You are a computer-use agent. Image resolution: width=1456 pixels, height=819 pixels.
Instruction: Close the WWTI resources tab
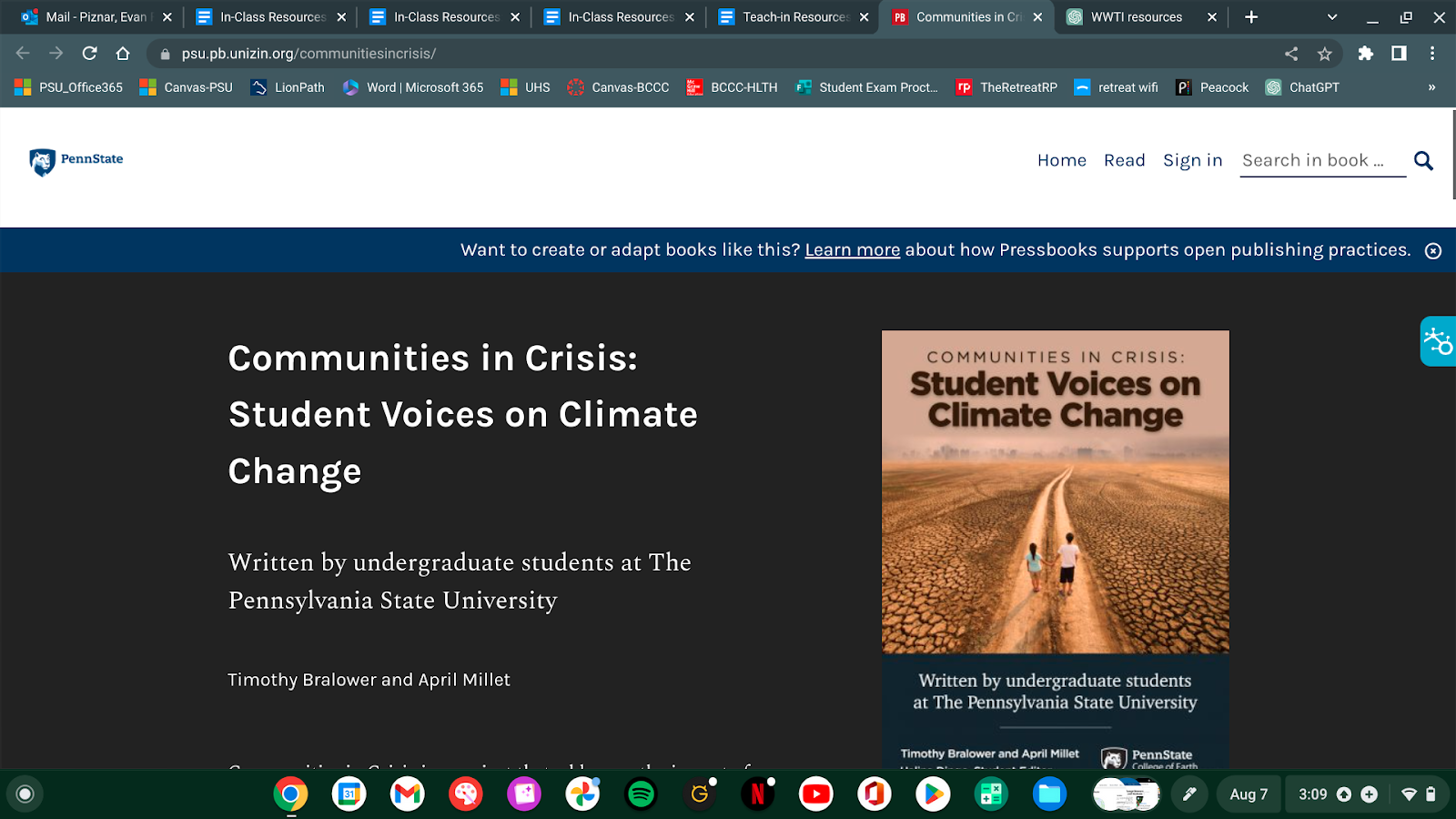pyautogui.click(x=1212, y=17)
